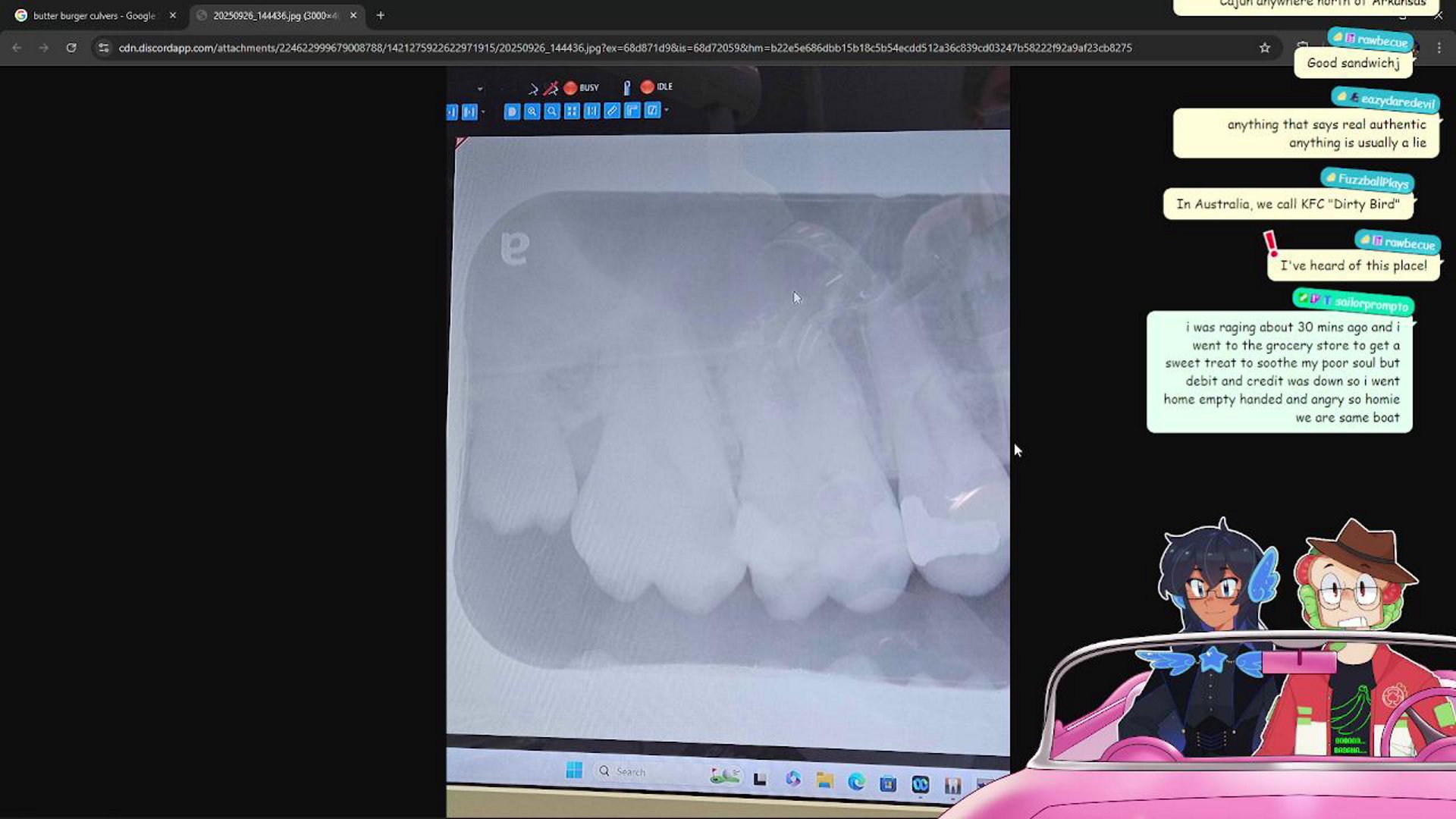The image size is (1456, 819).
Task: Select the ruler measurement tool icon
Action: [x=612, y=111]
